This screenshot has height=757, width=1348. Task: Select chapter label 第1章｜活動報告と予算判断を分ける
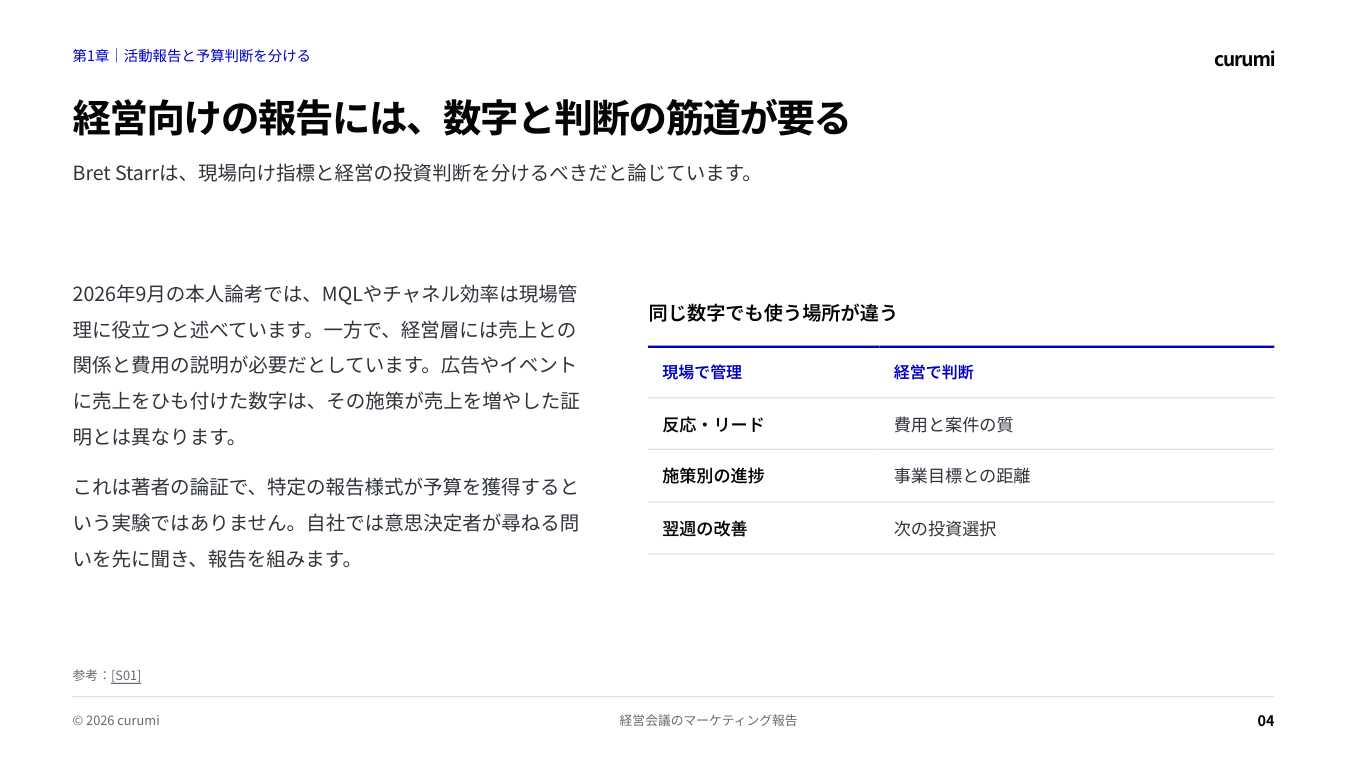pyautogui.click(x=192, y=56)
